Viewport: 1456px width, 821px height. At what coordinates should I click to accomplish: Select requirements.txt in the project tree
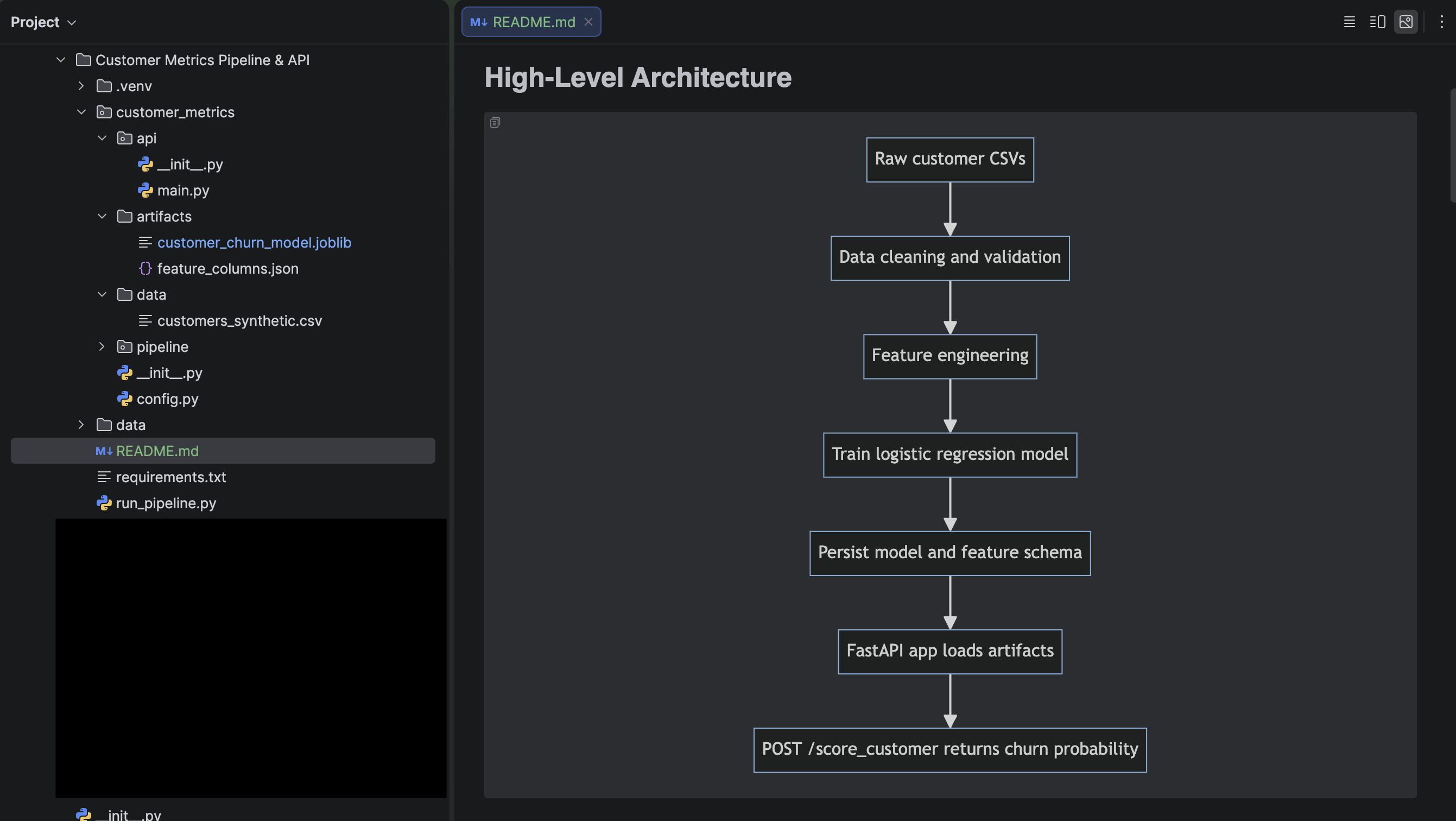point(170,477)
